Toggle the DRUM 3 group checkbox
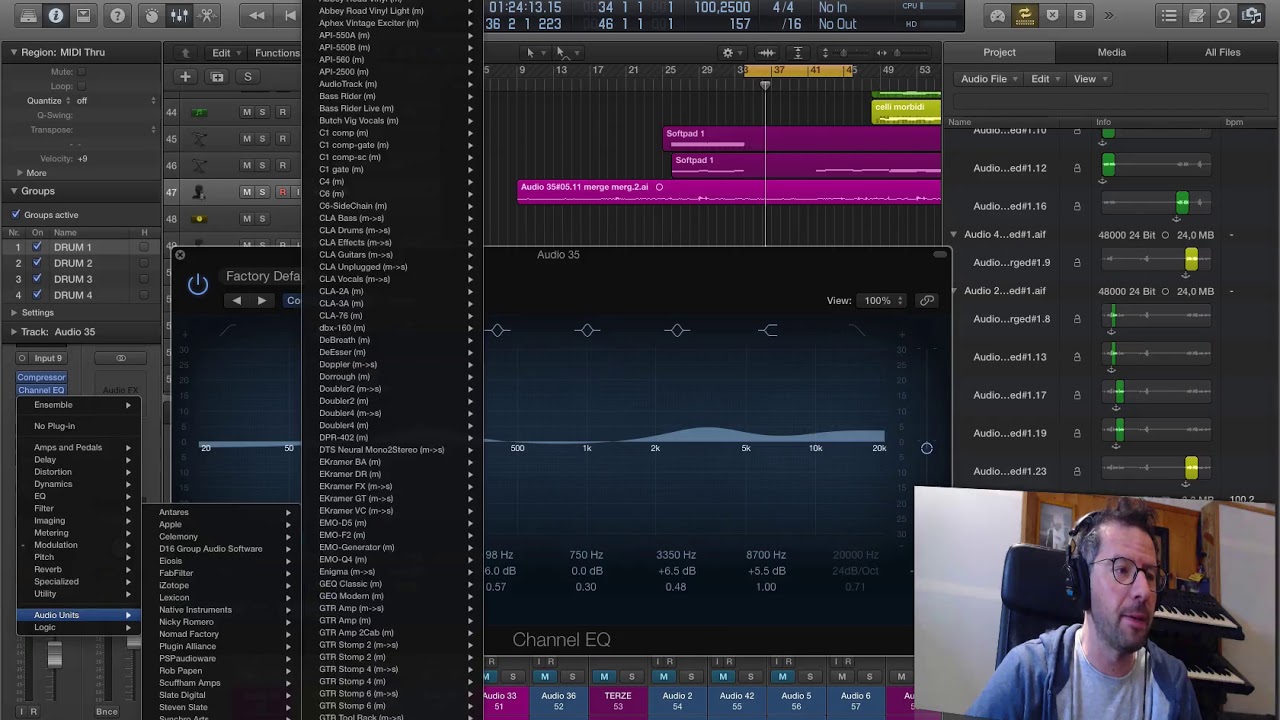 point(37,279)
